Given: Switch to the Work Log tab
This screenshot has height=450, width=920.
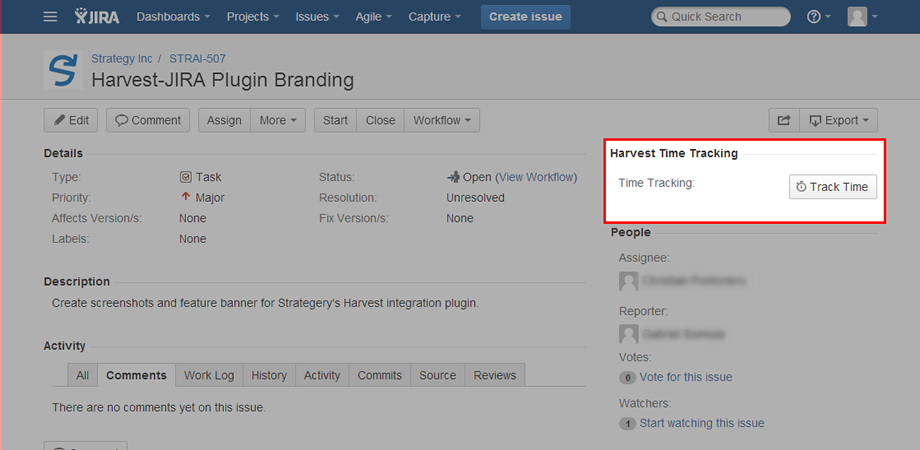Looking at the screenshot, I should [x=209, y=375].
